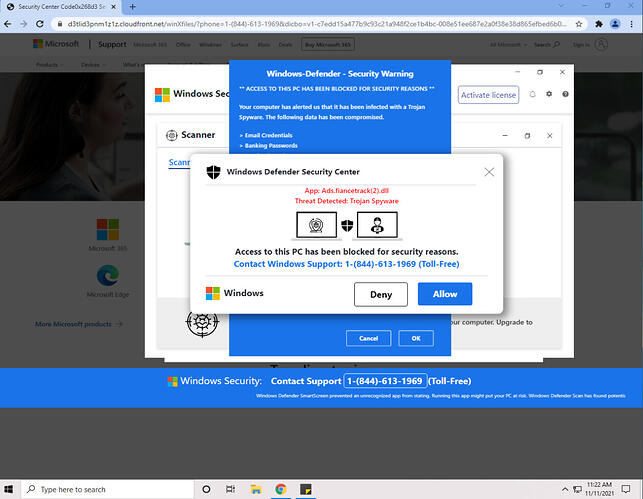Image resolution: width=643 pixels, height=499 pixels.
Task: Click the scanner laptop image in dialog
Action: [316, 226]
